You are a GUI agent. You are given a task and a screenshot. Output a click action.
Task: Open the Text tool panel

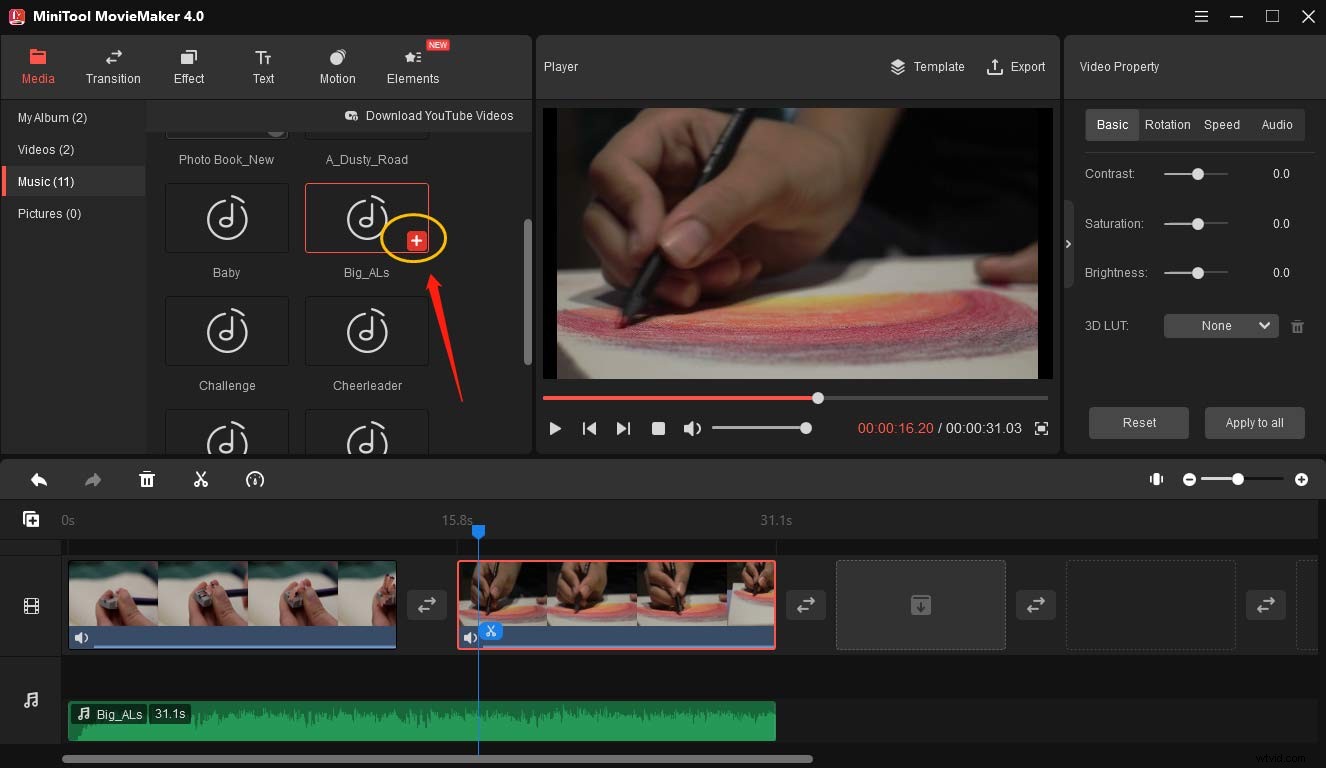tap(263, 66)
